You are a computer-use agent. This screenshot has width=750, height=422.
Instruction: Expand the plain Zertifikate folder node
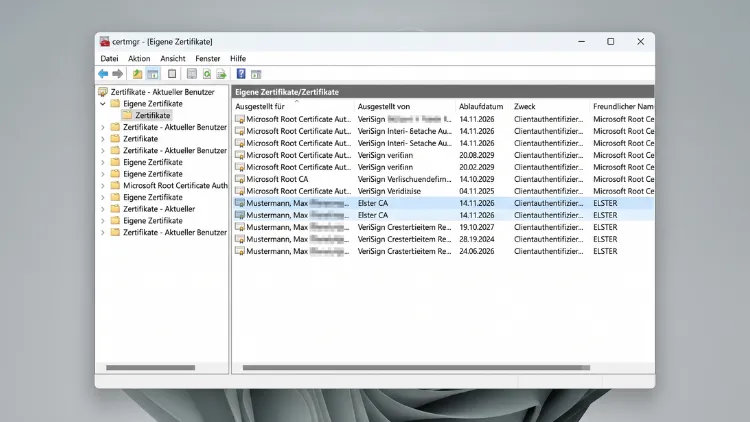pyautogui.click(x=103, y=139)
